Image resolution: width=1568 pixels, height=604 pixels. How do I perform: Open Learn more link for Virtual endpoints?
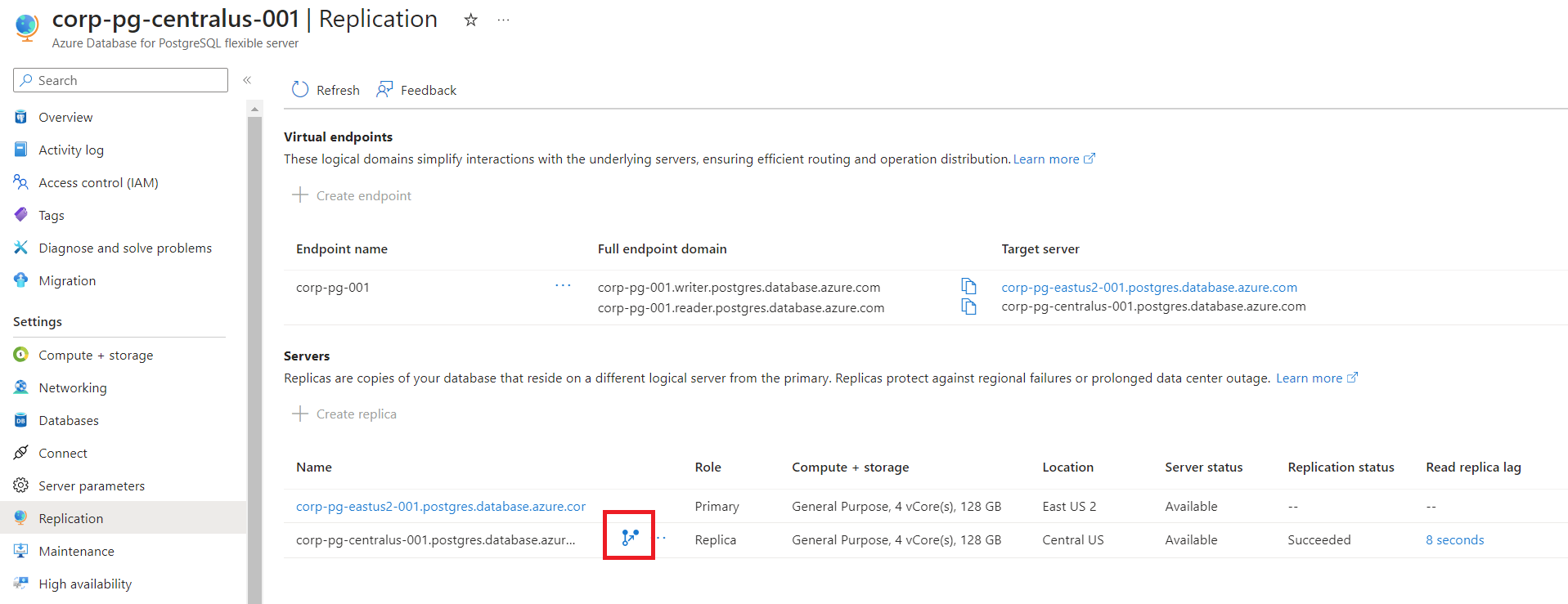1054,159
